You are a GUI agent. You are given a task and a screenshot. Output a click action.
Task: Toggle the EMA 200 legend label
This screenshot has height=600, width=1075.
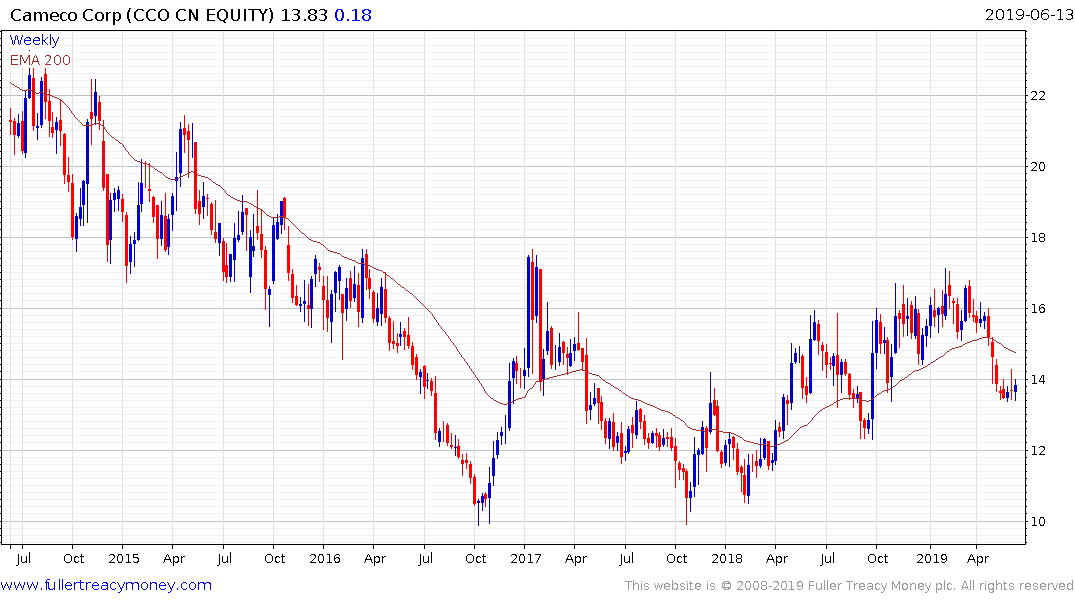[x=40, y=60]
